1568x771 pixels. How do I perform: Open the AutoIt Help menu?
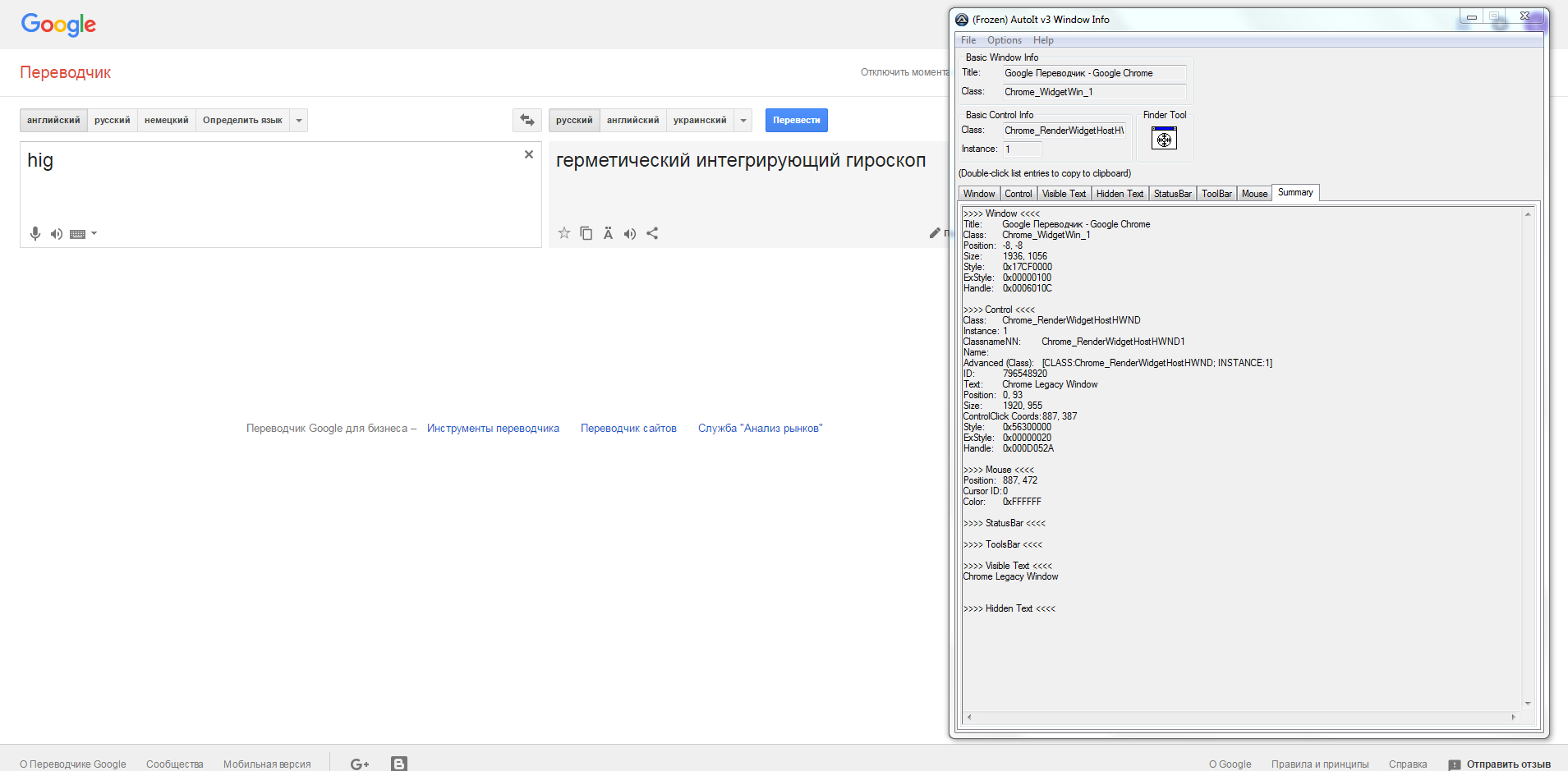point(1043,40)
